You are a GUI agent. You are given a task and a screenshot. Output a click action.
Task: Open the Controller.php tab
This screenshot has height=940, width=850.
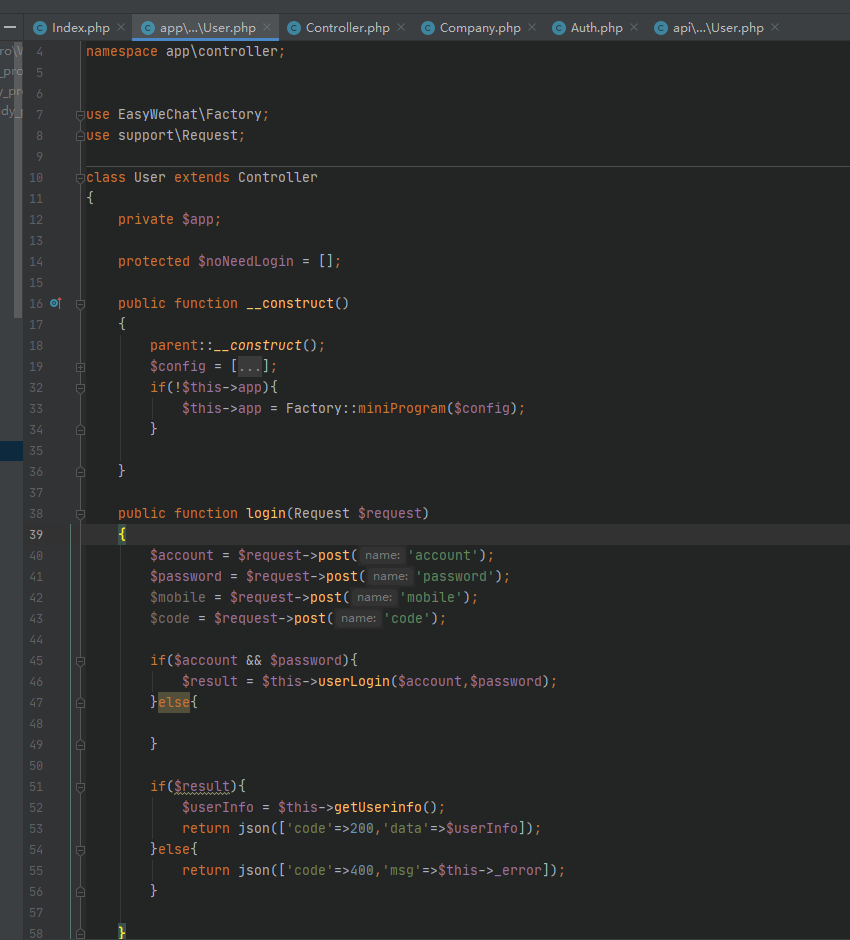(347, 28)
